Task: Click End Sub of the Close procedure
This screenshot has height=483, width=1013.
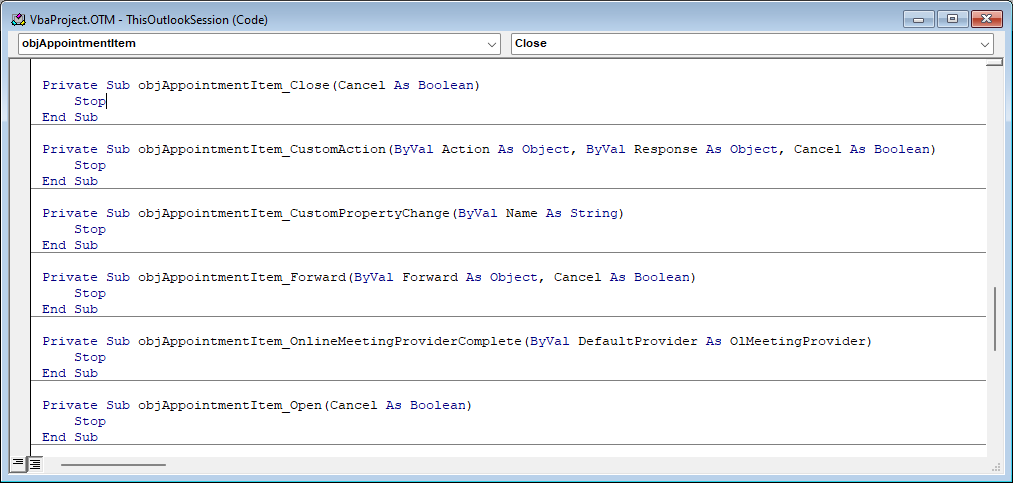Action: [x=70, y=118]
